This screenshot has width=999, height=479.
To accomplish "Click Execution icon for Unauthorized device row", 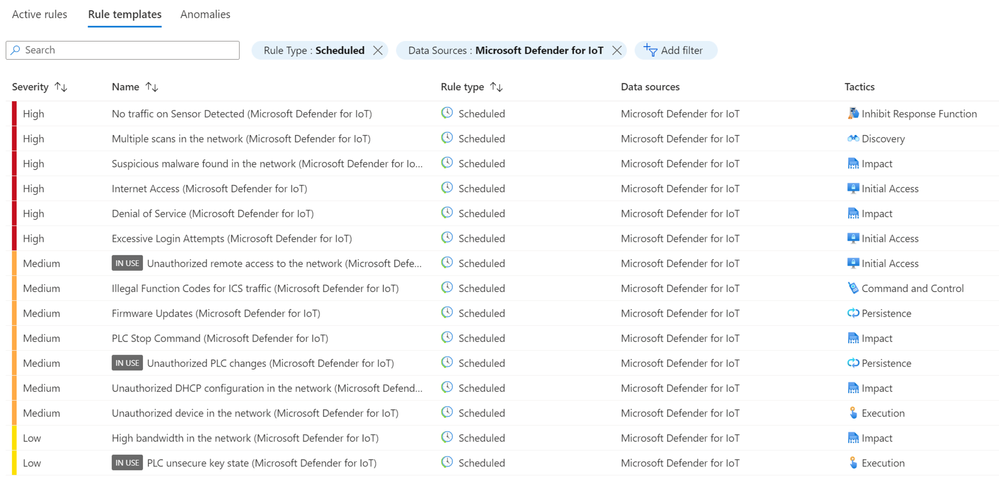I will coord(853,413).
